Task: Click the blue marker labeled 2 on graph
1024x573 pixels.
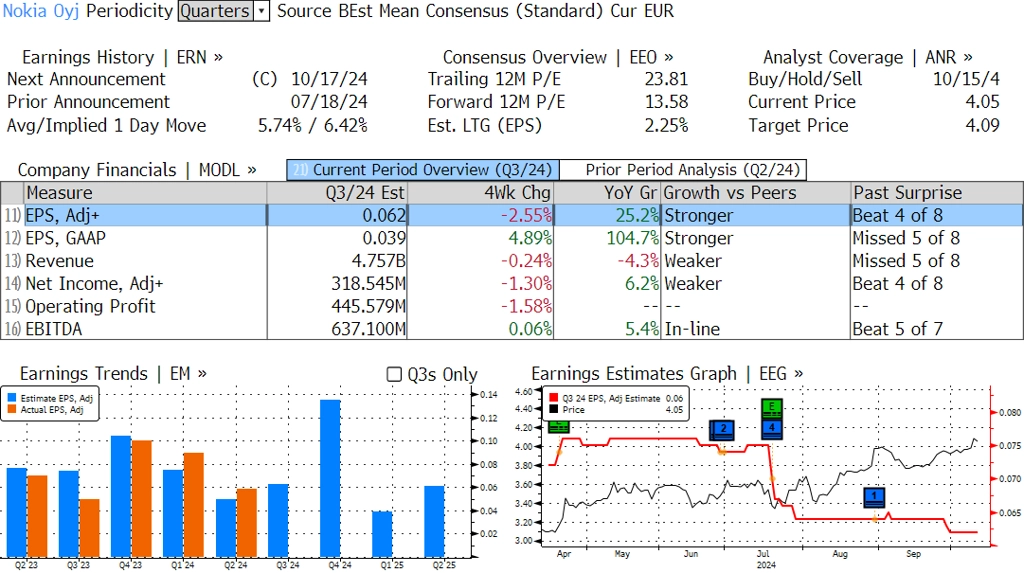Action: tap(722, 429)
